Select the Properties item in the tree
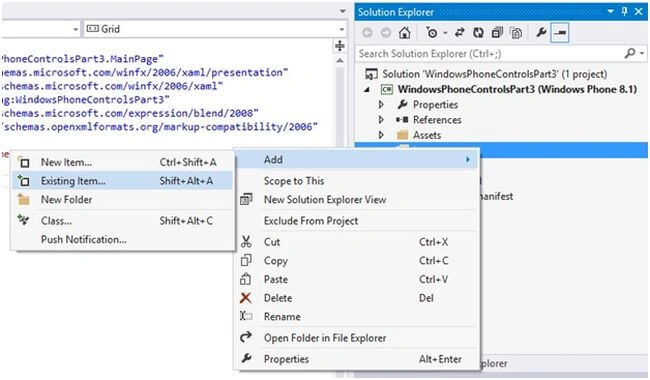This screenshot has height=380, width=650. click(x=435, y=104)
